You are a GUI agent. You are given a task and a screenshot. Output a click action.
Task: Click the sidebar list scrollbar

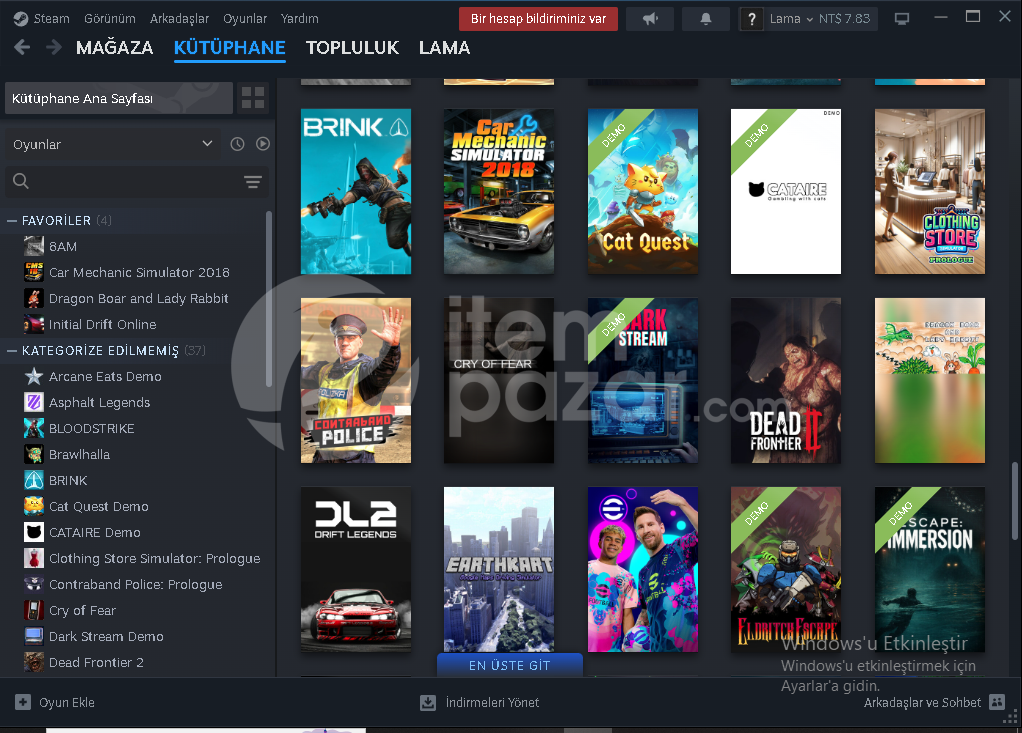269,299
